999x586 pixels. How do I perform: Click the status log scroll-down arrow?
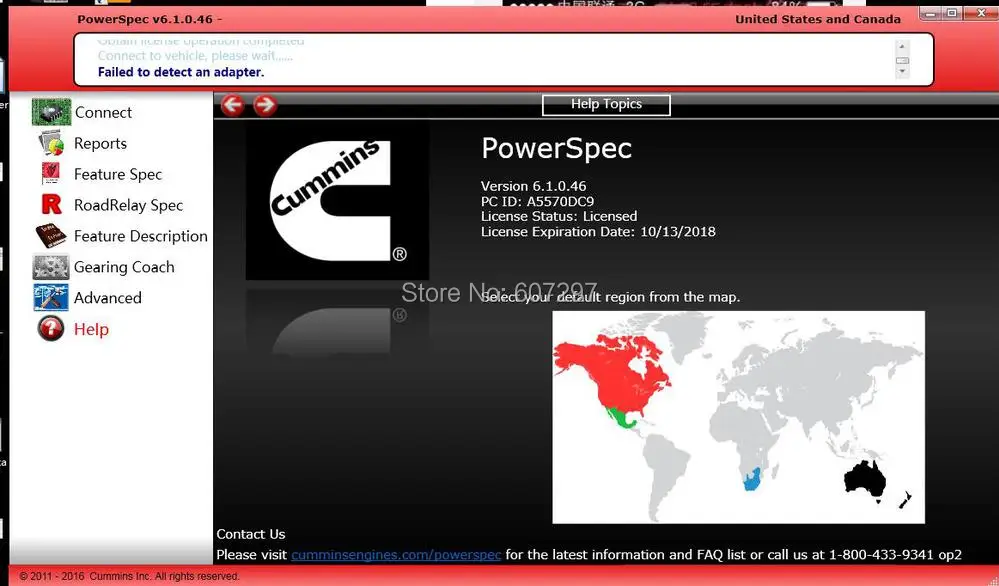tap(902, 72)
